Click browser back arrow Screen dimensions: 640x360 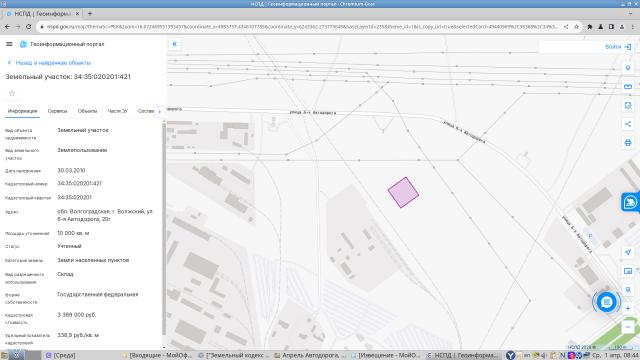coord(7,27)
